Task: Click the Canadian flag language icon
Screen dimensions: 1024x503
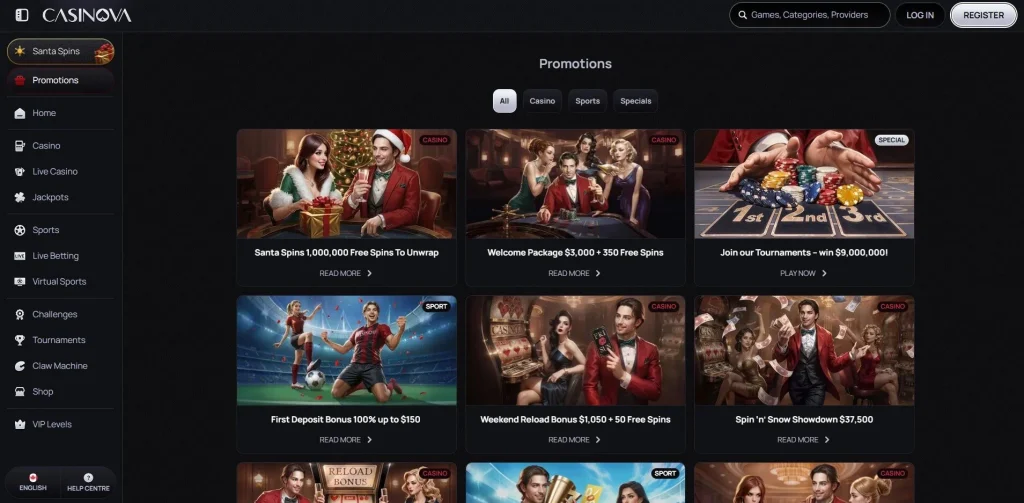Action: click(x=33, y=478)
